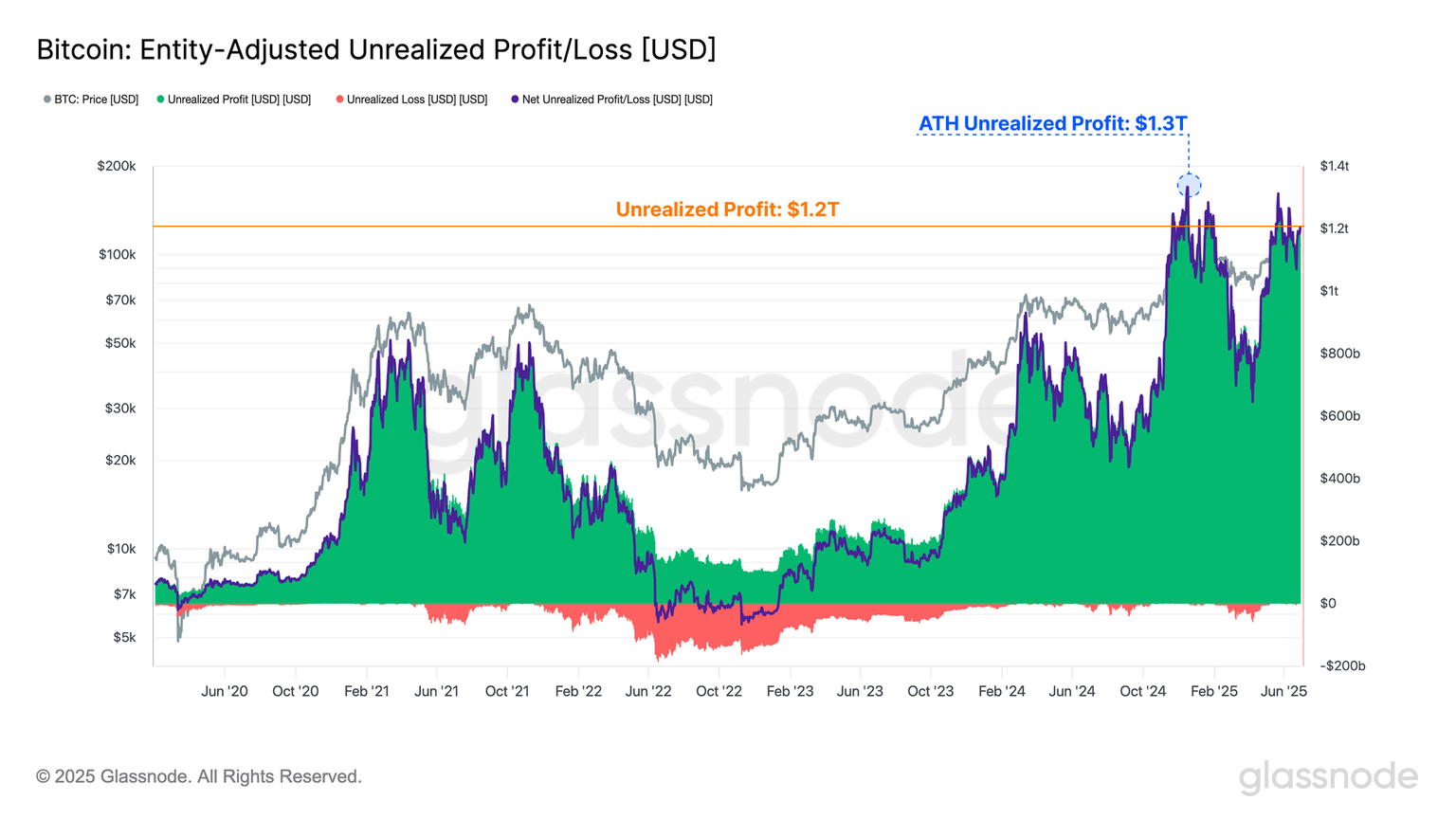Click the ATH Unrealized Profit: $1.3T annotation

tap(1052, 123)
